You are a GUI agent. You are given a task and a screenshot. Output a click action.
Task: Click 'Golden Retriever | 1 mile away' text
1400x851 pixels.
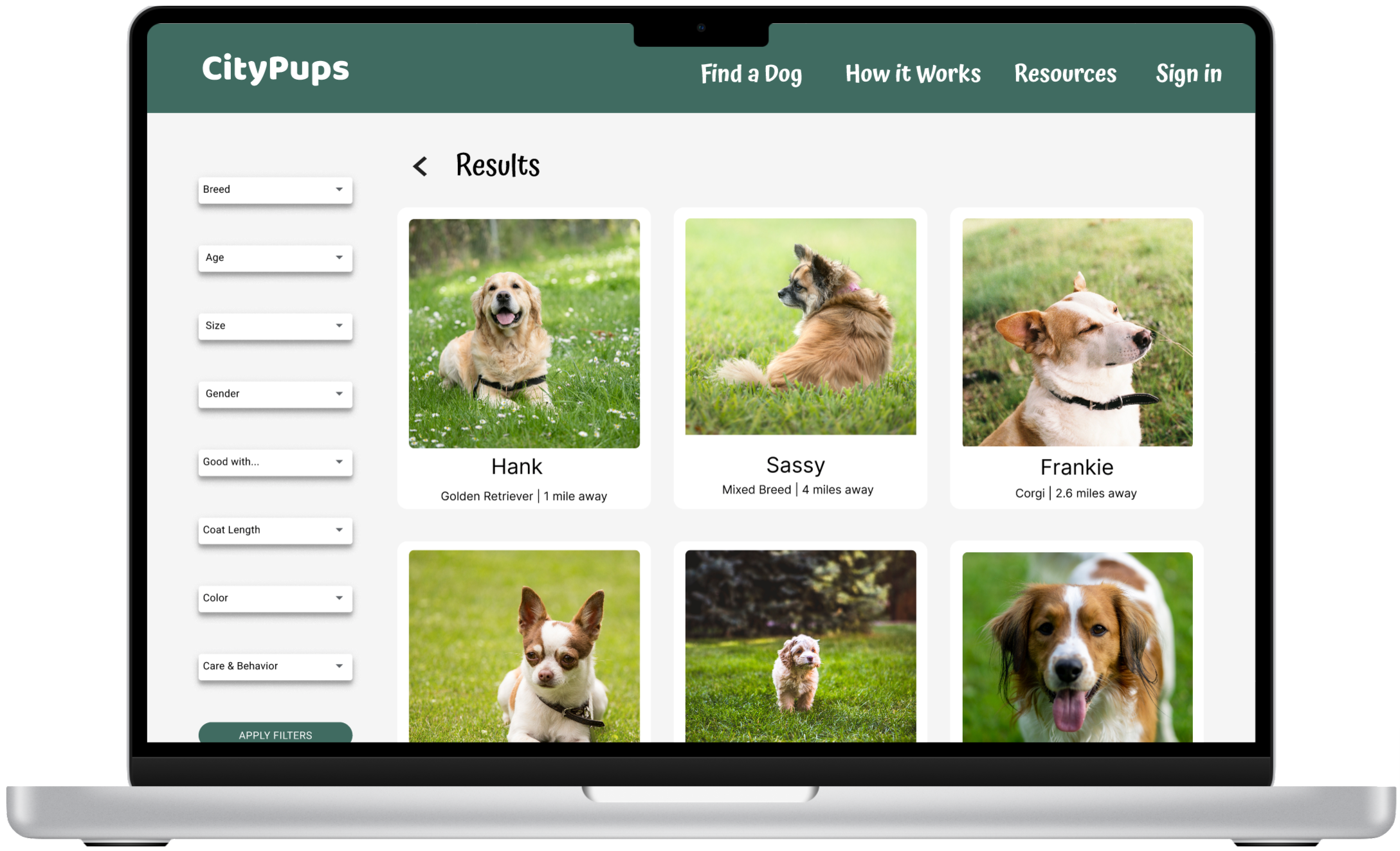[523, 496]
